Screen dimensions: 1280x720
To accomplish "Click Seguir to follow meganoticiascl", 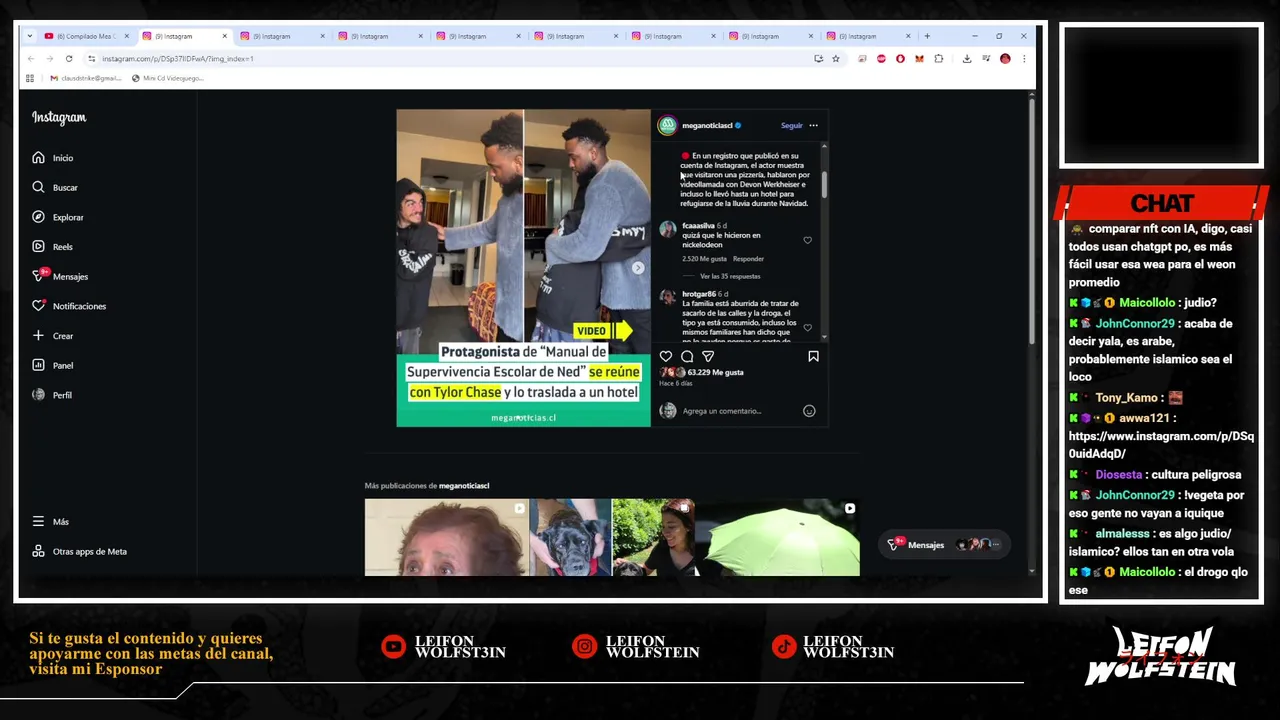I will 791,126.
